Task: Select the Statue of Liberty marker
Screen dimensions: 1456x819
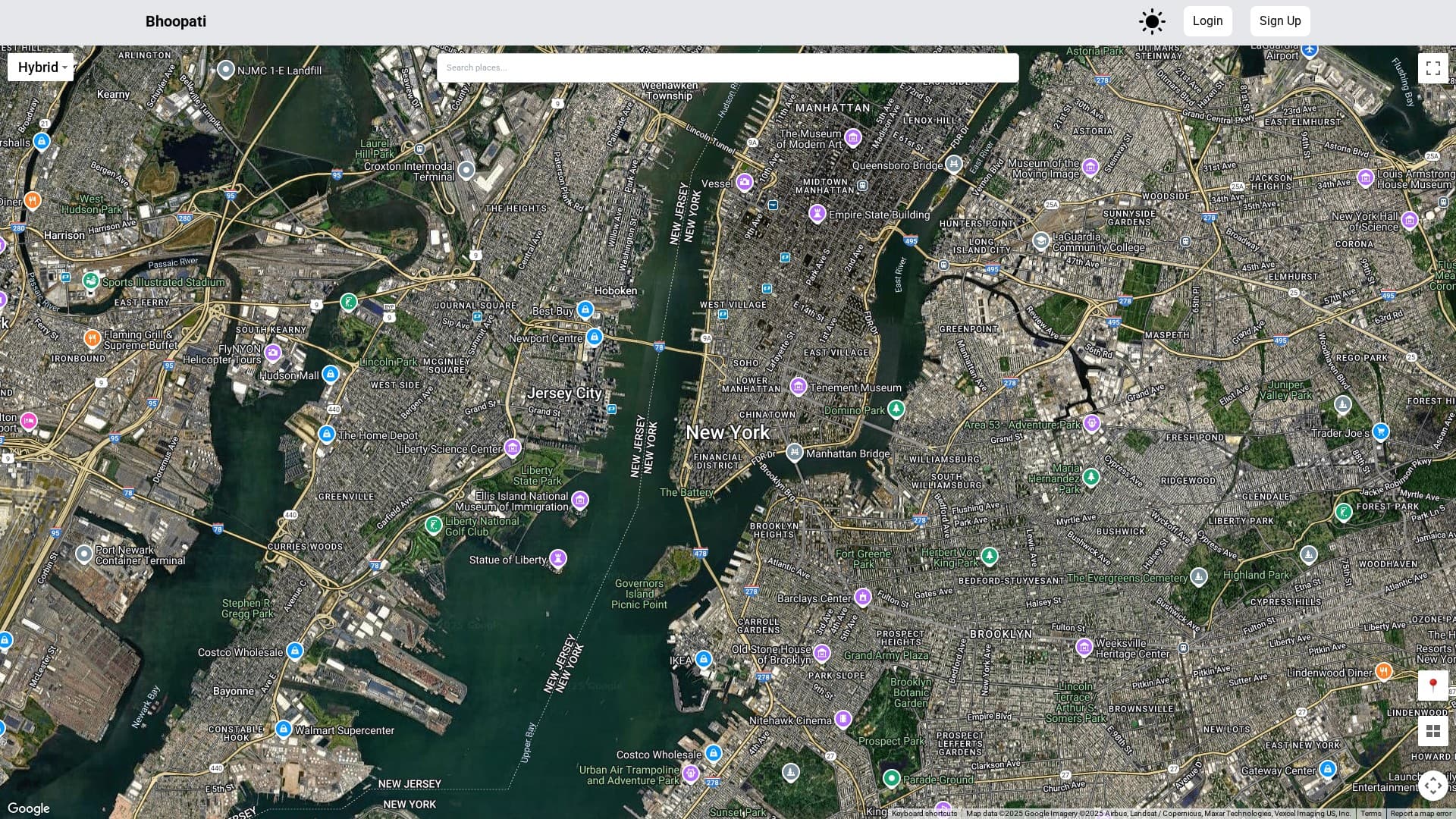Action: click(558, 559)
